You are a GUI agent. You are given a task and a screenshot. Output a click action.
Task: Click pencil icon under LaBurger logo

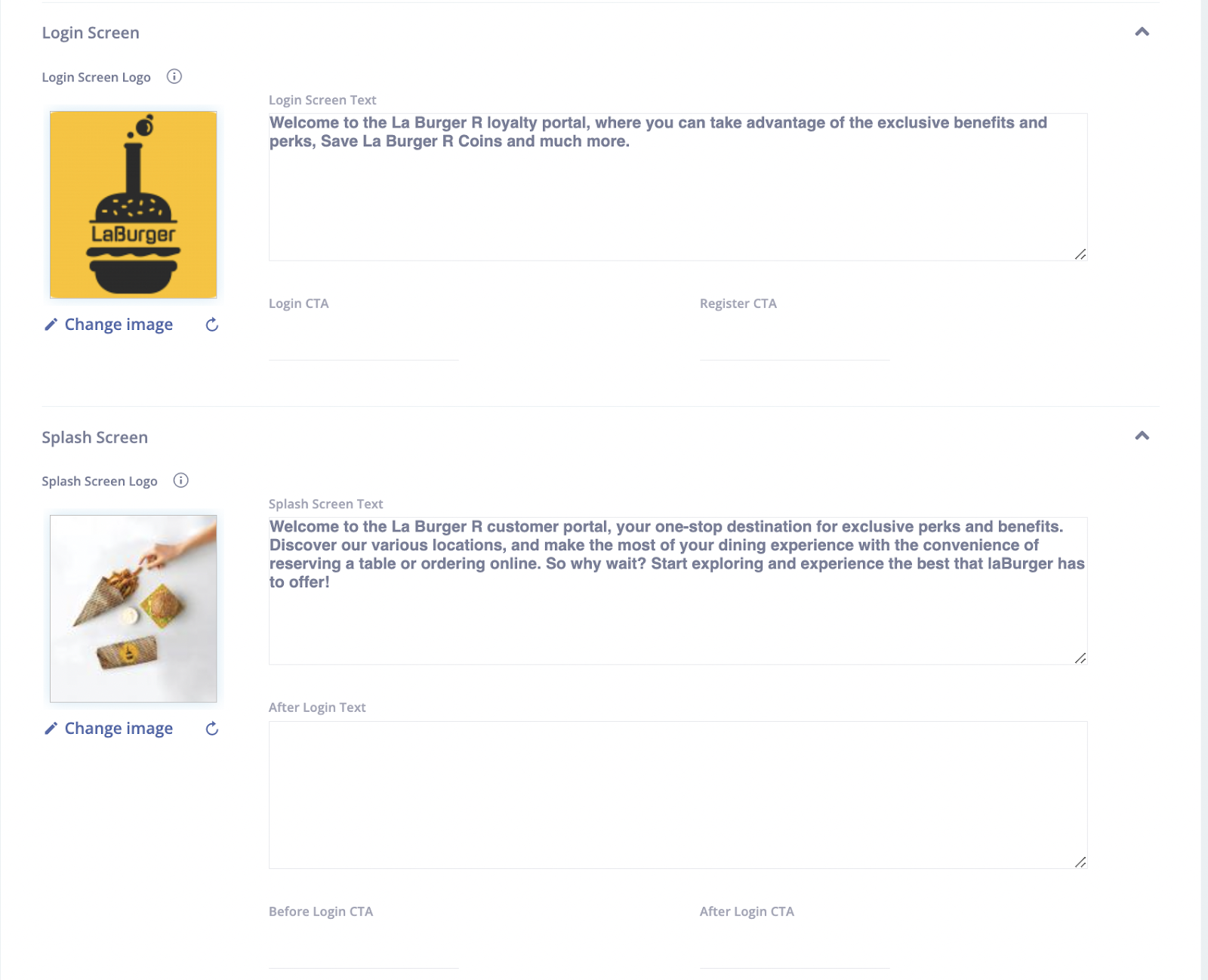pos(51,325)
